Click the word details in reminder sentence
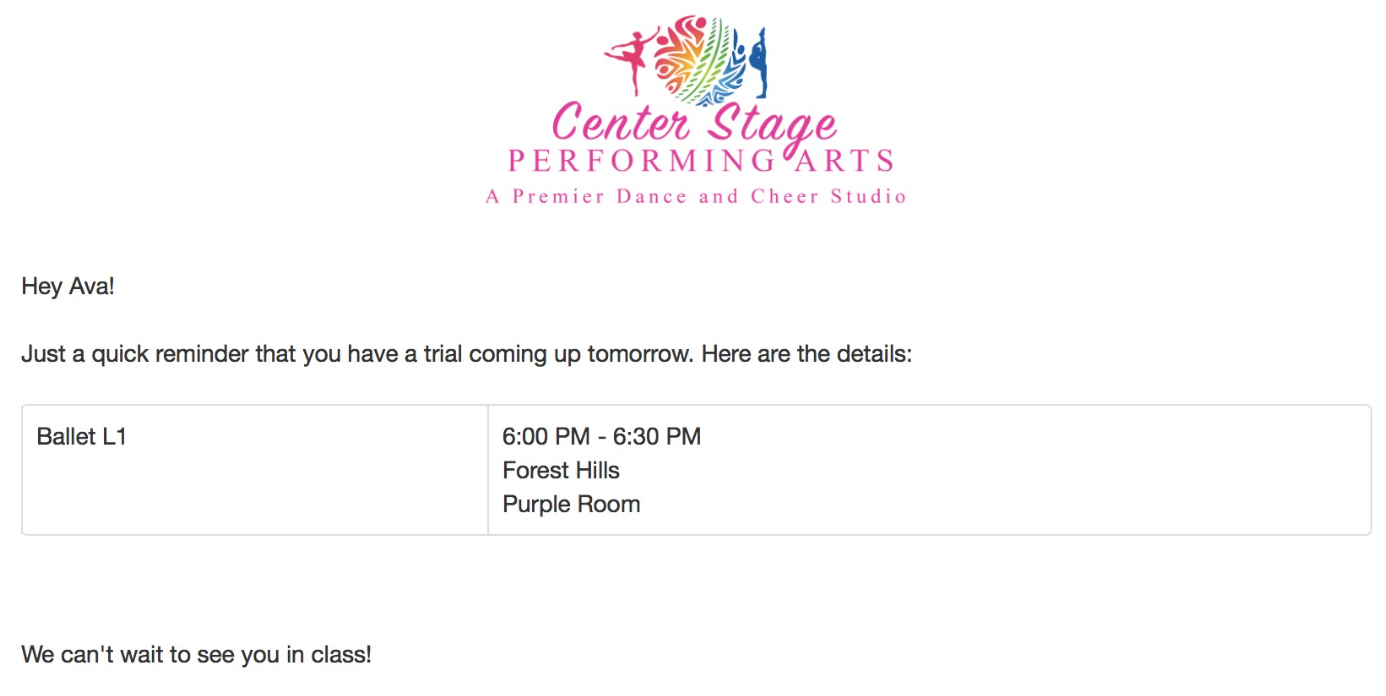Screen dimensions: 1386x696 pyautogui.click(x=873, y=355)
